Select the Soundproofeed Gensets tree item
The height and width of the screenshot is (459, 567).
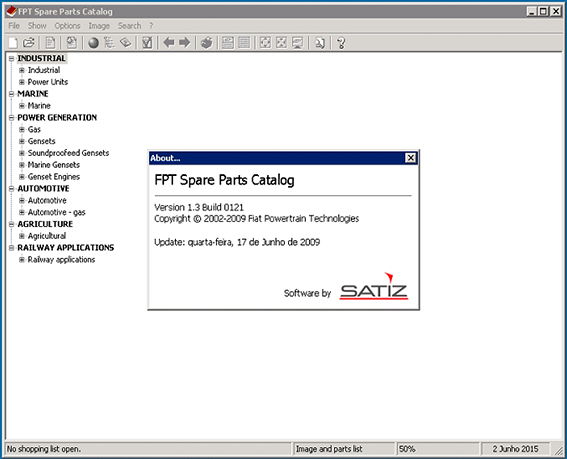tap(68, 153)
